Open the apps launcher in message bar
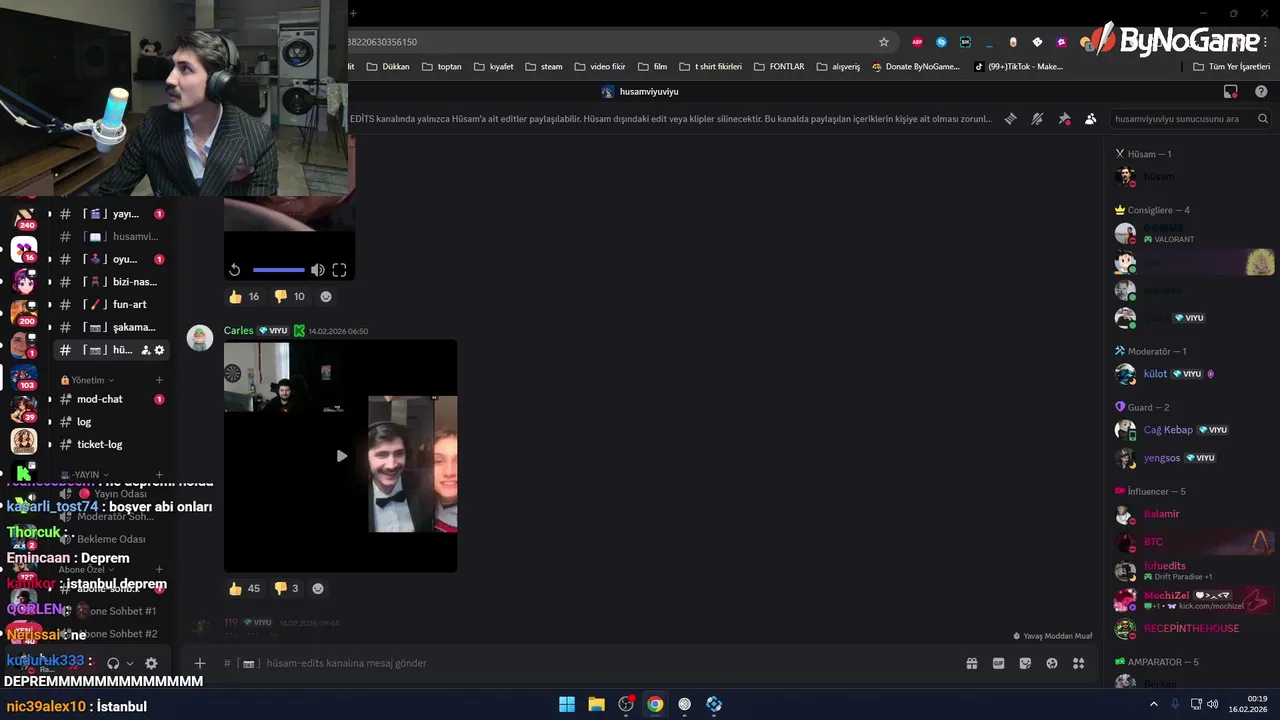1280x720 pixels. (1079, 663)
